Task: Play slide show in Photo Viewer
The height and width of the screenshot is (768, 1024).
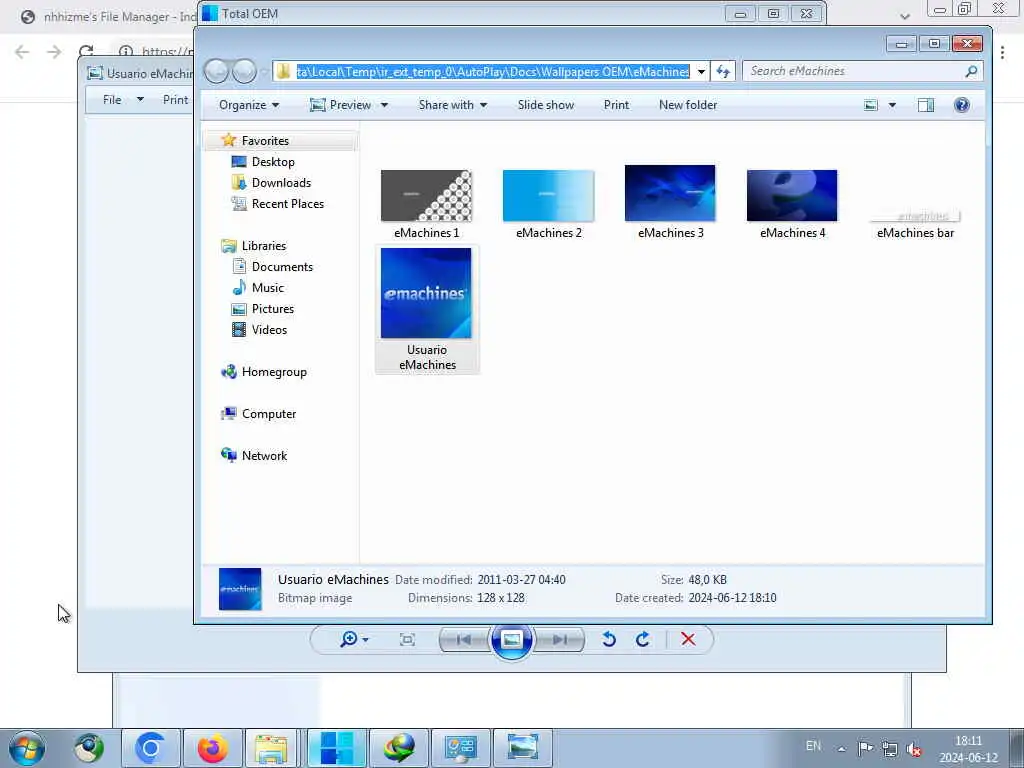Action: (511, 639)
